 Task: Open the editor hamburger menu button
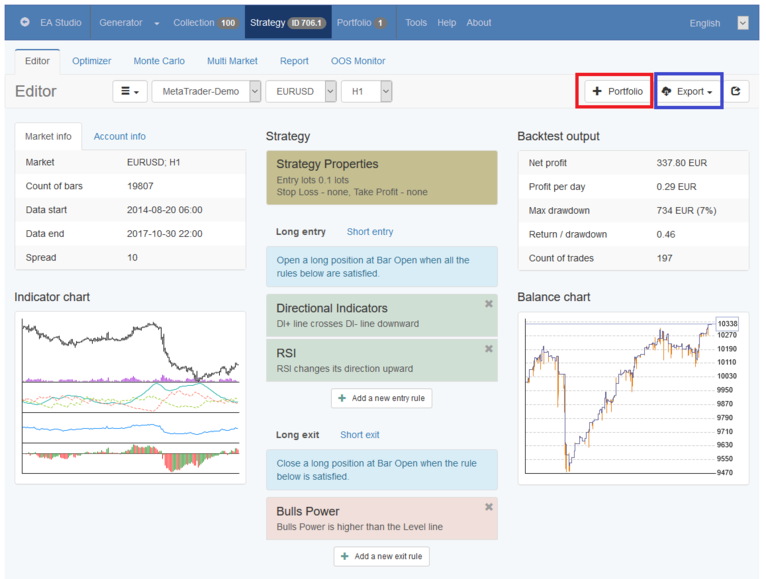pos(130,91)
